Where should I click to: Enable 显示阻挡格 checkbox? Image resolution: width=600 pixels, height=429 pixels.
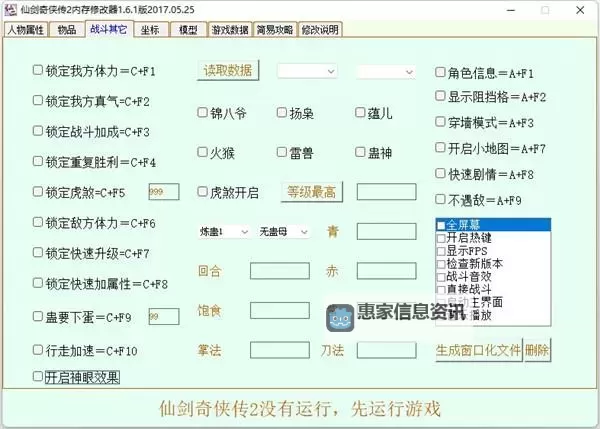tap(440, 96)
